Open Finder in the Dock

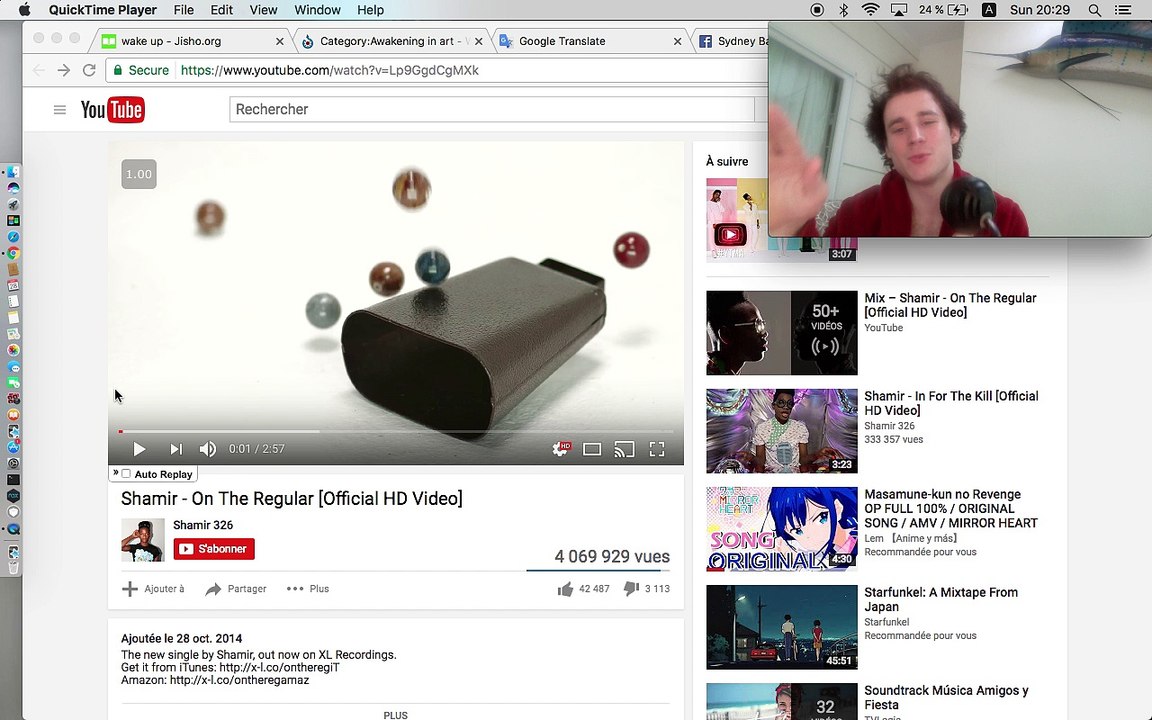pos(13,172)
